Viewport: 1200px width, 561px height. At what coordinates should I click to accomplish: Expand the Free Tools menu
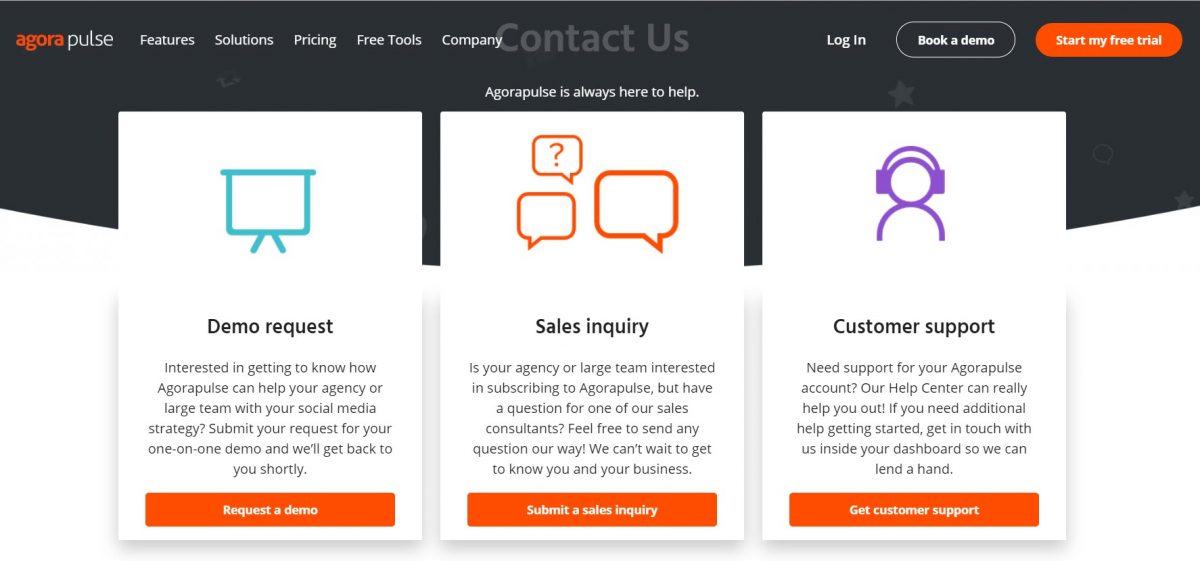pyautogui.click(x=389, y=40)
